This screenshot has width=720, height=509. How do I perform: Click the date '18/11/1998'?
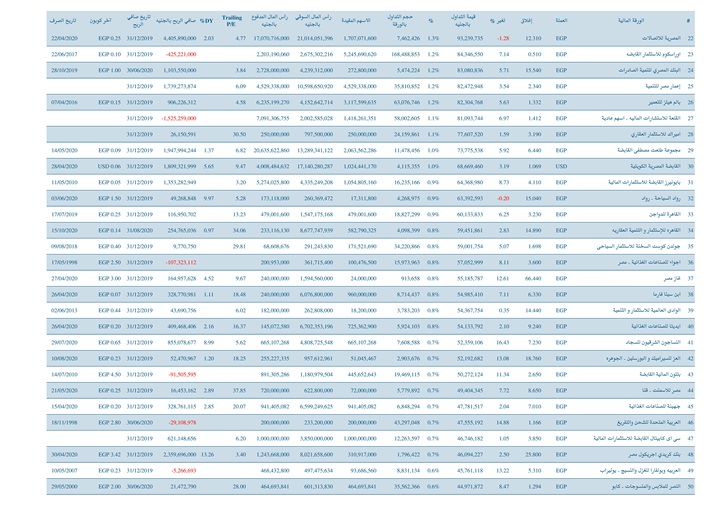64,423
